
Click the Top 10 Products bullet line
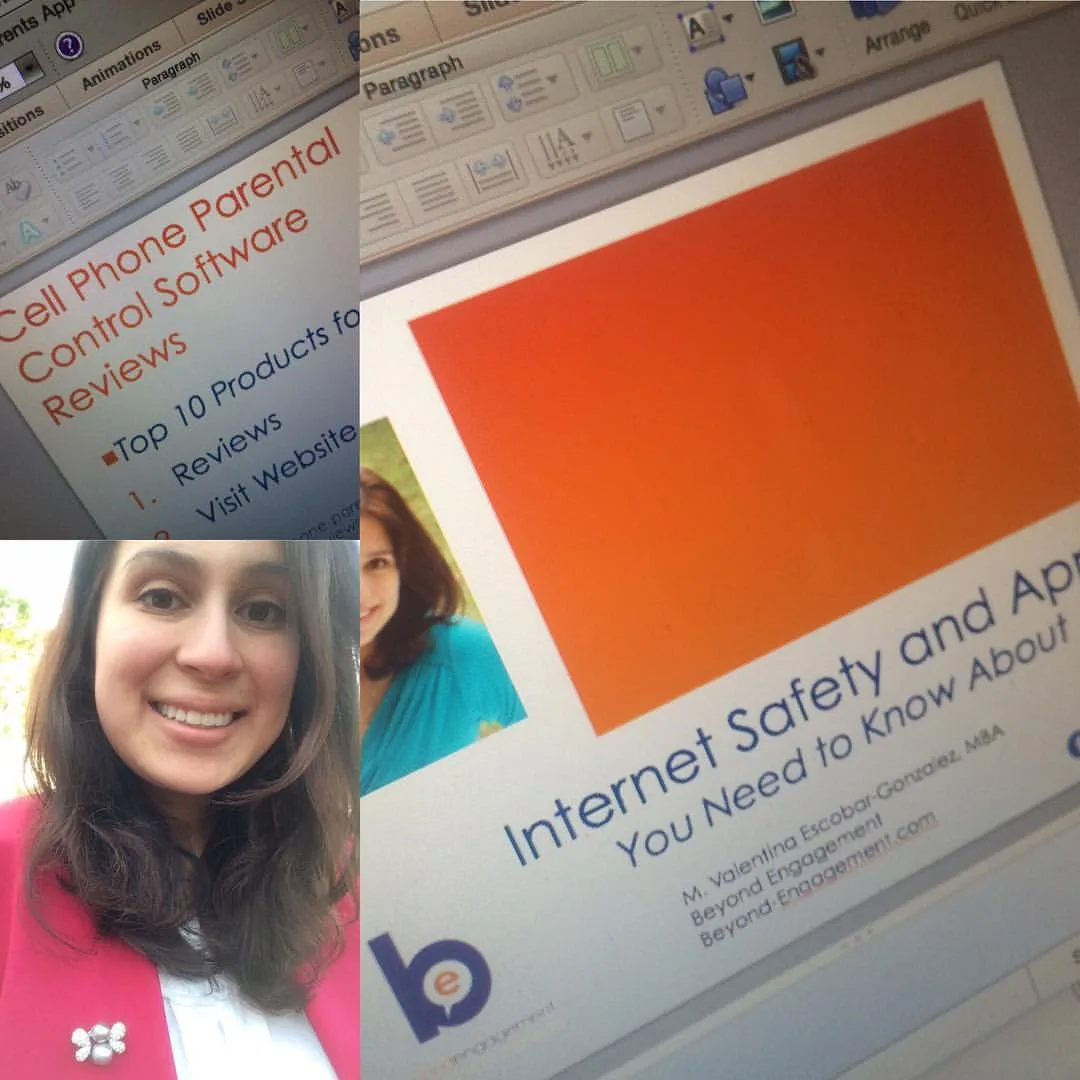coord(231,389)
